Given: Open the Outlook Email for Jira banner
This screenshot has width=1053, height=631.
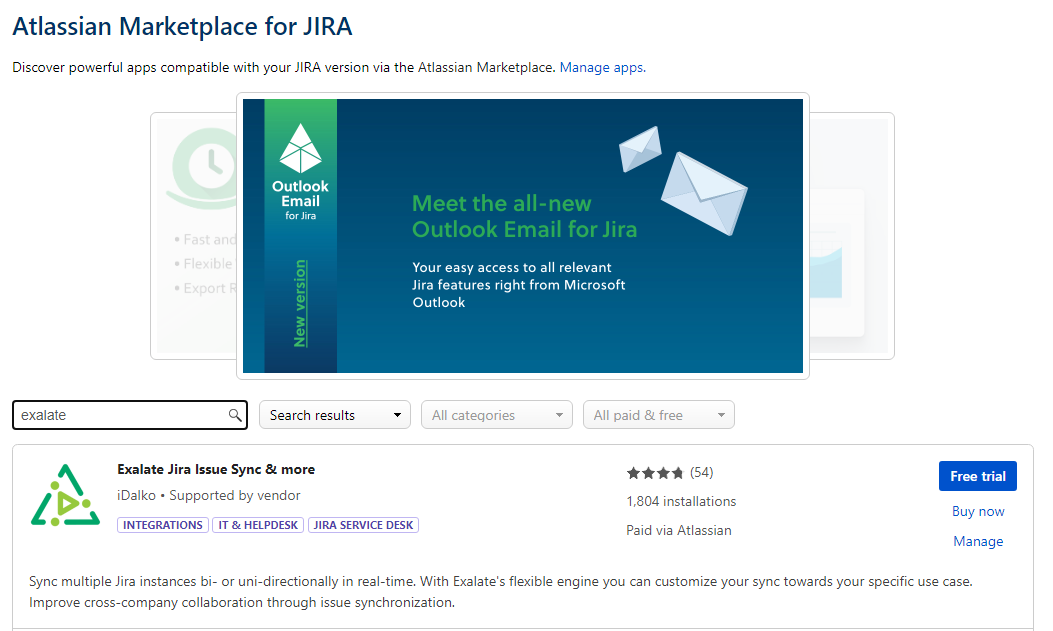Looking at the screenshot, I should click(x=522, y=236).
